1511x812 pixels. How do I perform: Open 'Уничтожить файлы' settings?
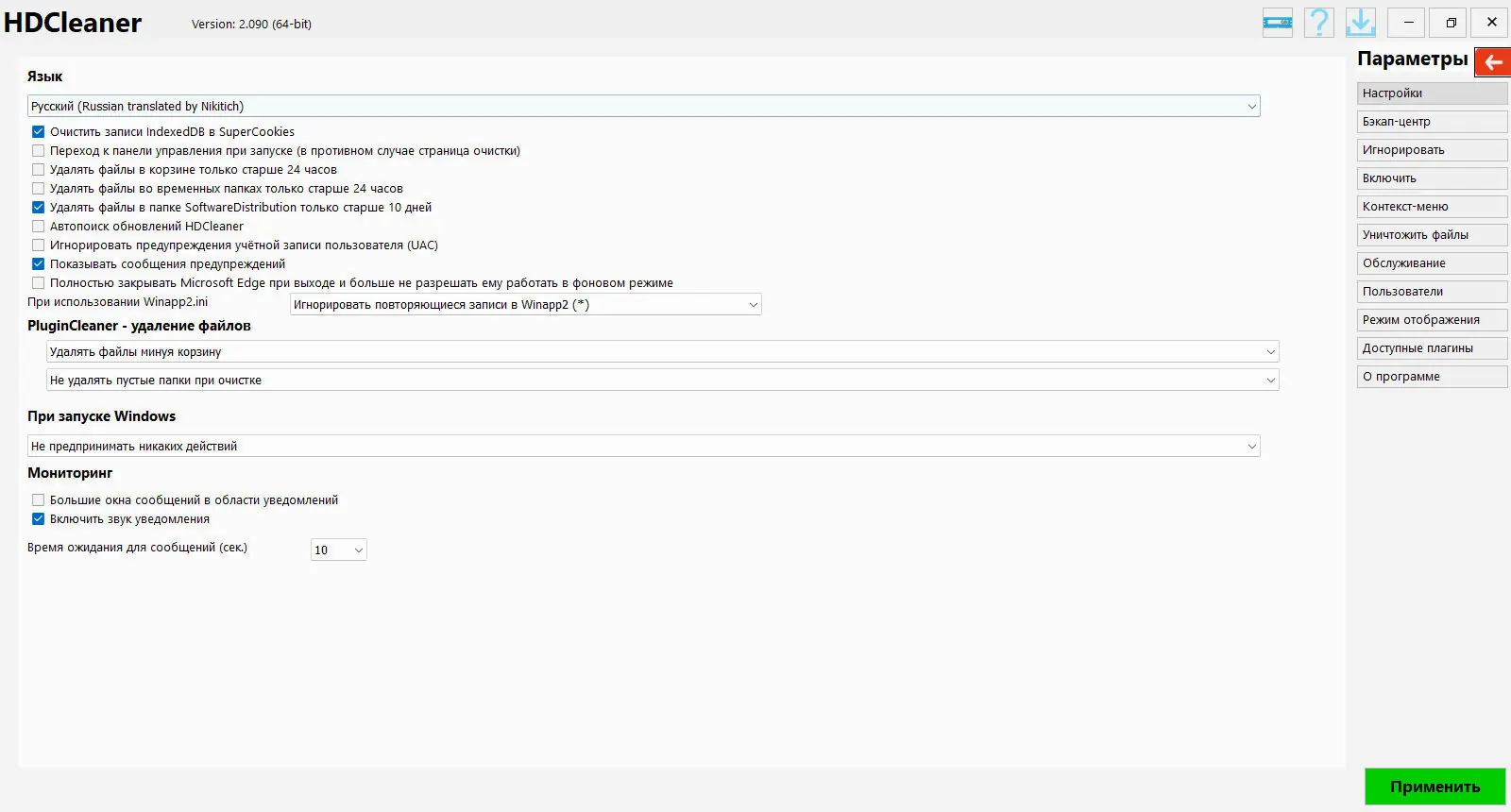point(1432,235)
